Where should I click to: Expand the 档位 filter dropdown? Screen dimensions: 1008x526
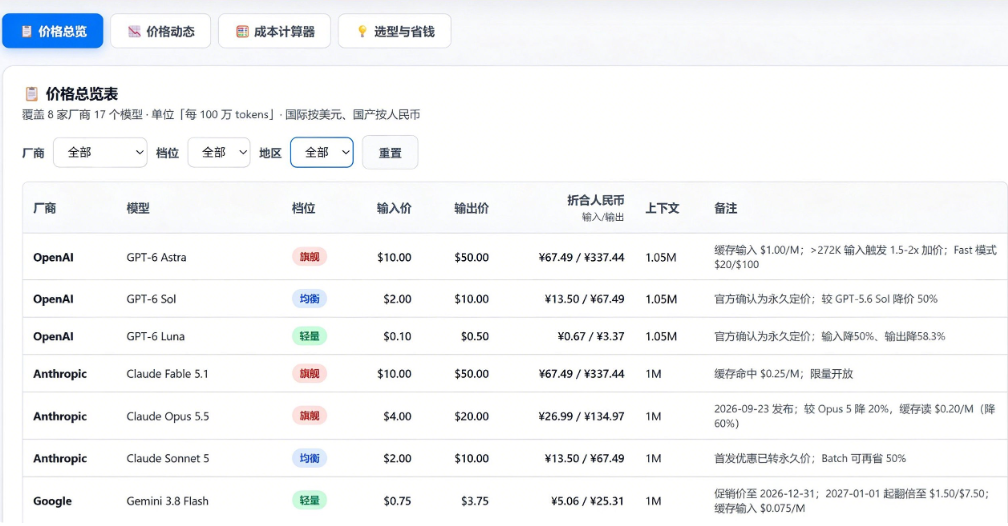219,152
